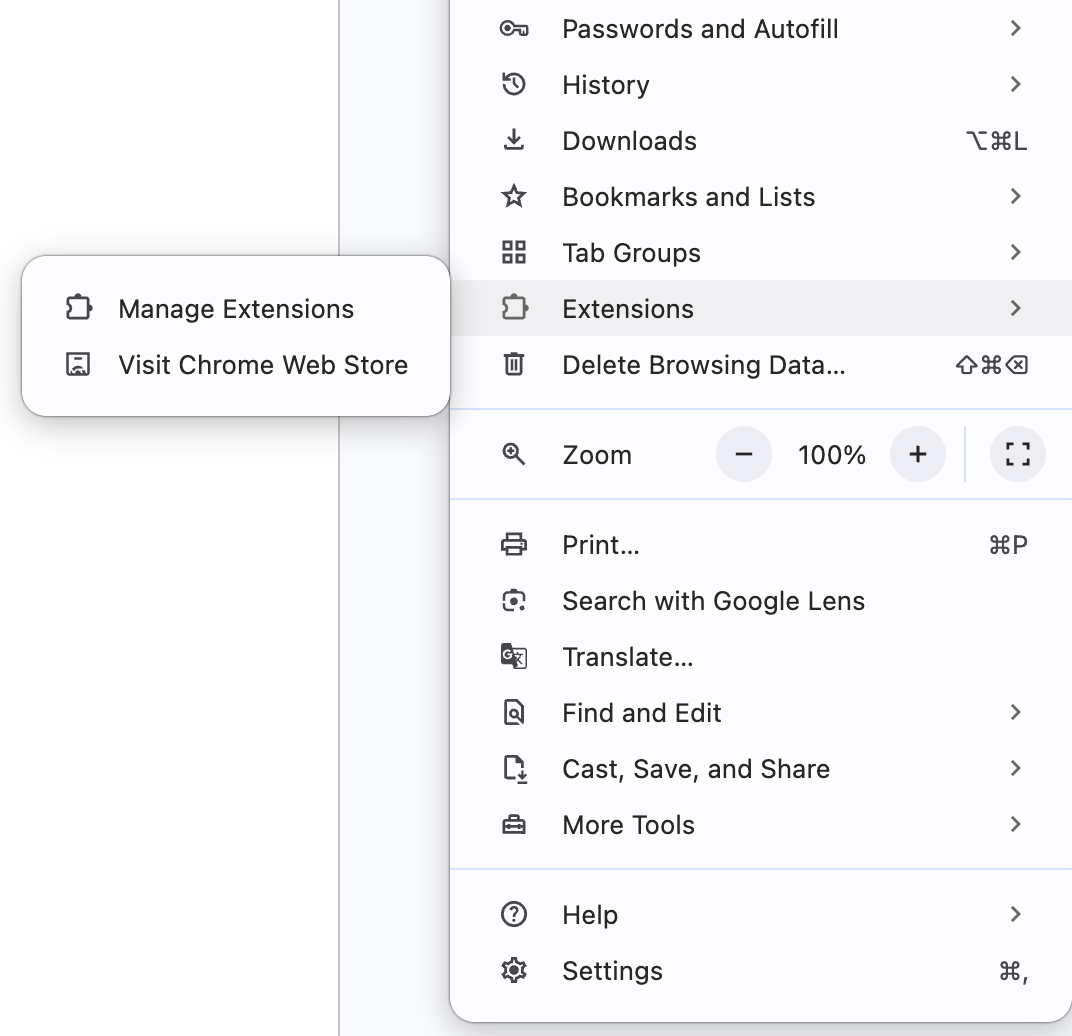Open the Print… menu entry
This screenshot has width=1072, height=1036.
point(601,545)
